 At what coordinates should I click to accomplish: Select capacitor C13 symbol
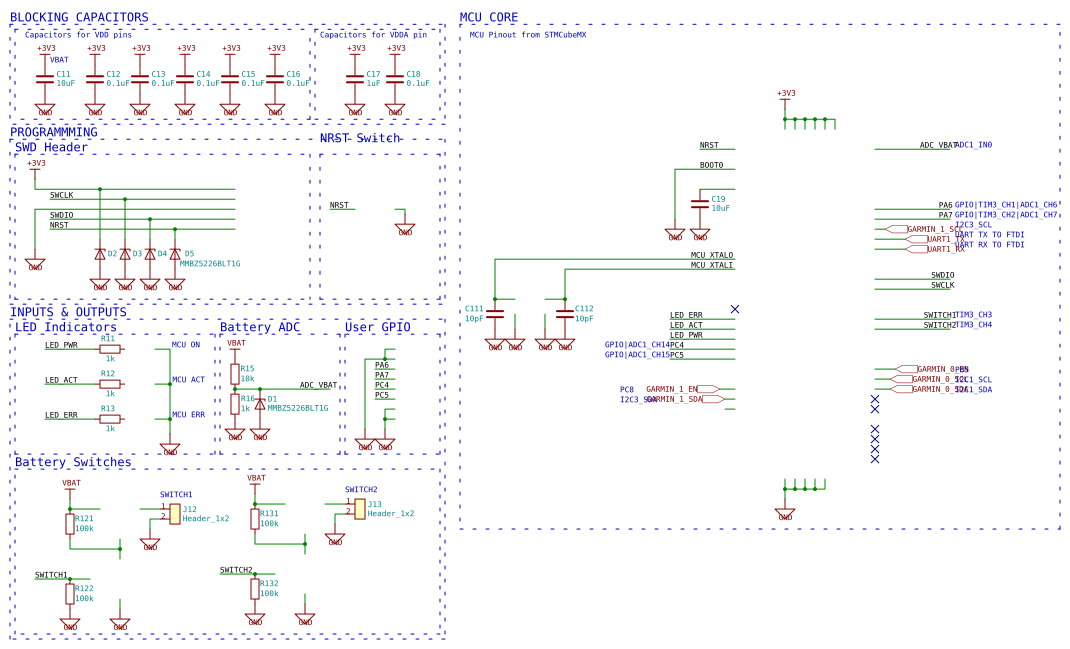coord(140,80)
